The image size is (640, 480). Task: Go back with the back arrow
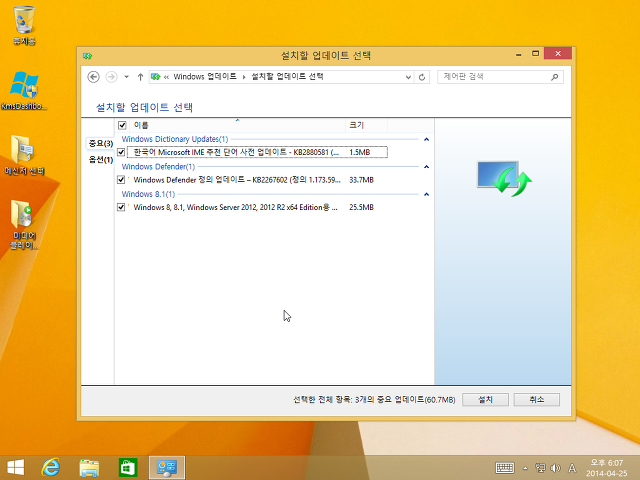coord(93,77)
